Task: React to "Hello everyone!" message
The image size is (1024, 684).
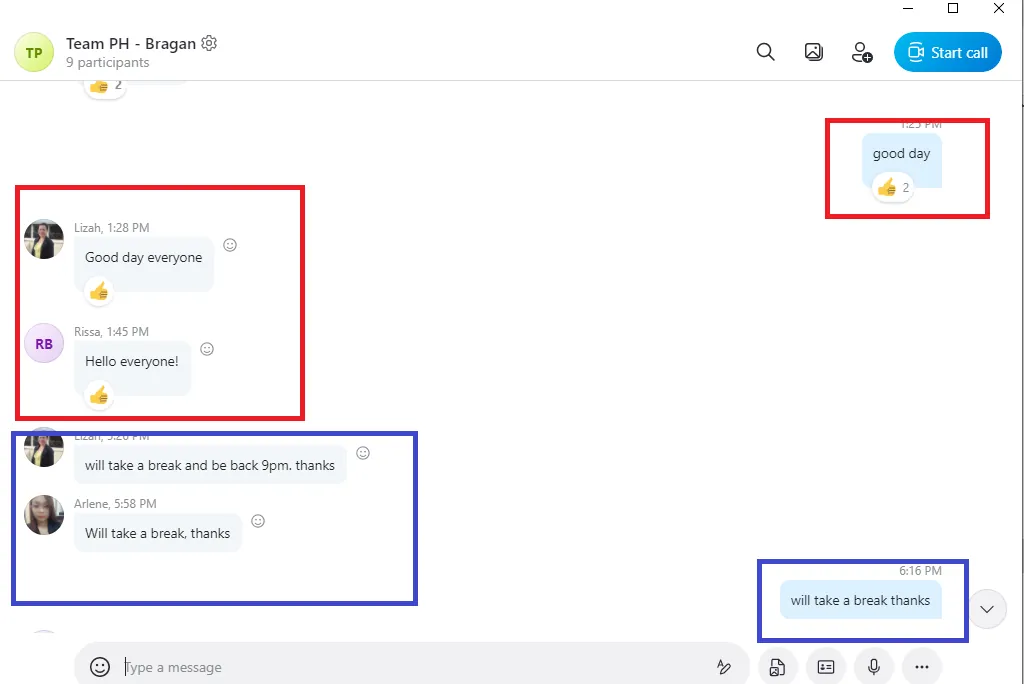Action: [x=207, y=349]
